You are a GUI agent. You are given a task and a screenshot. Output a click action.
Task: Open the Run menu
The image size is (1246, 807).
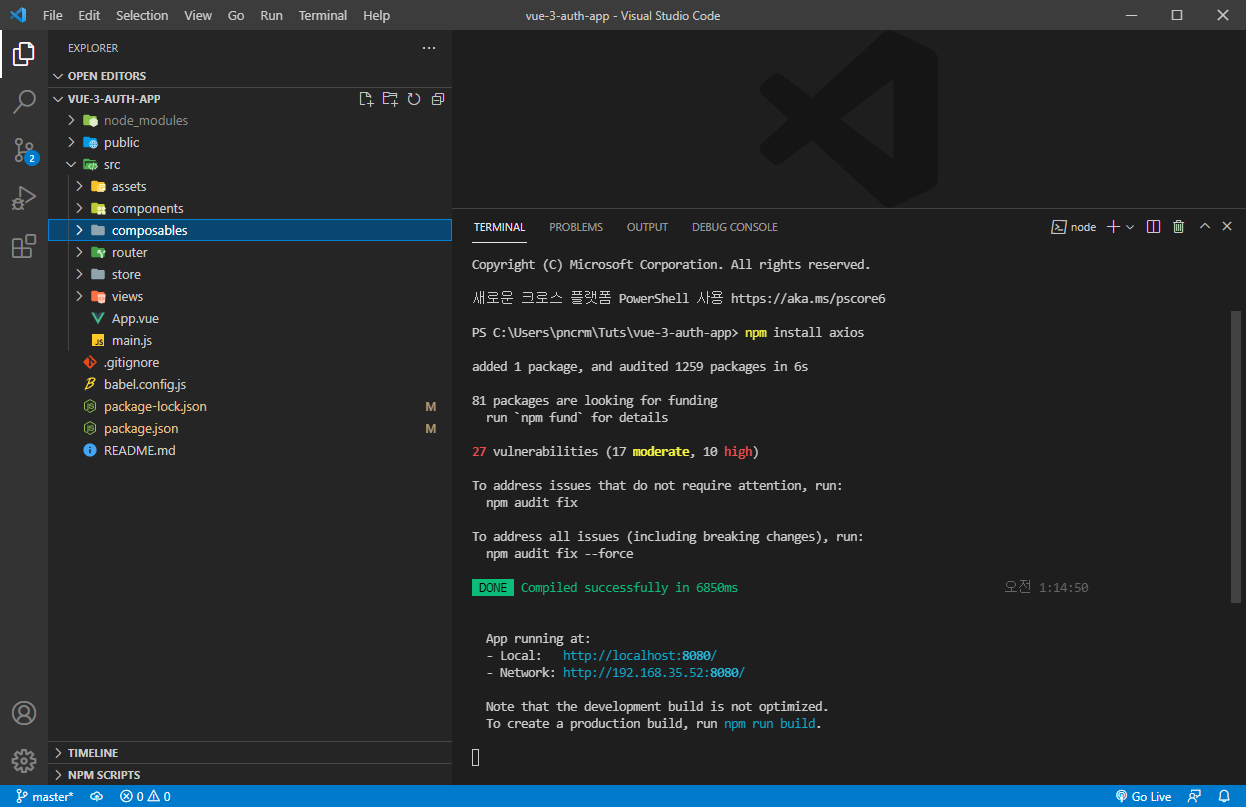271,15
